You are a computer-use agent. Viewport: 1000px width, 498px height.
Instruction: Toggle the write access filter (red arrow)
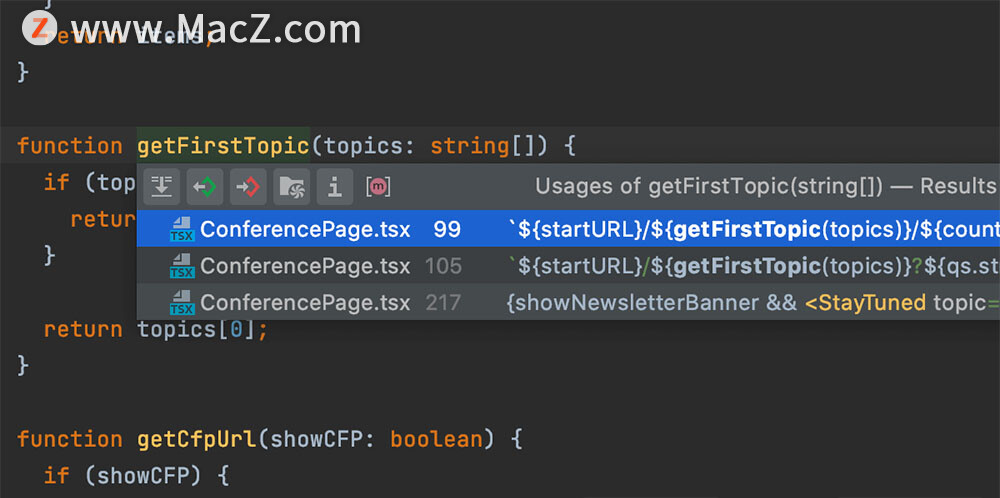[x=248, y=187]
